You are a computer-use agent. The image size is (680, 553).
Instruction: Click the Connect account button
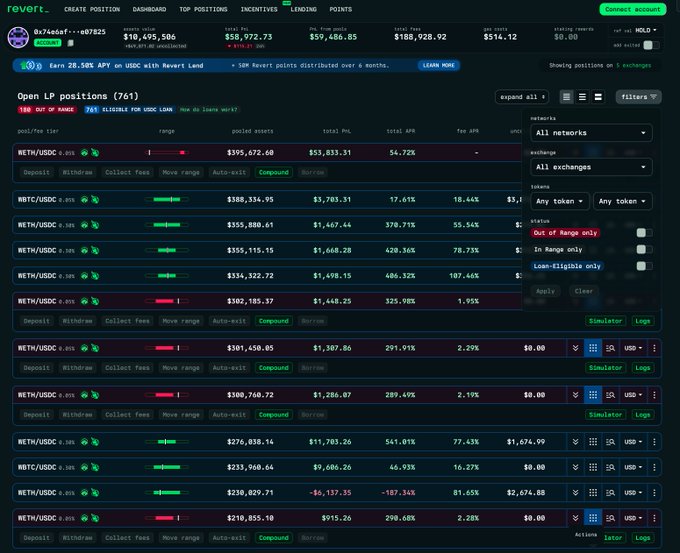(633, 9)
